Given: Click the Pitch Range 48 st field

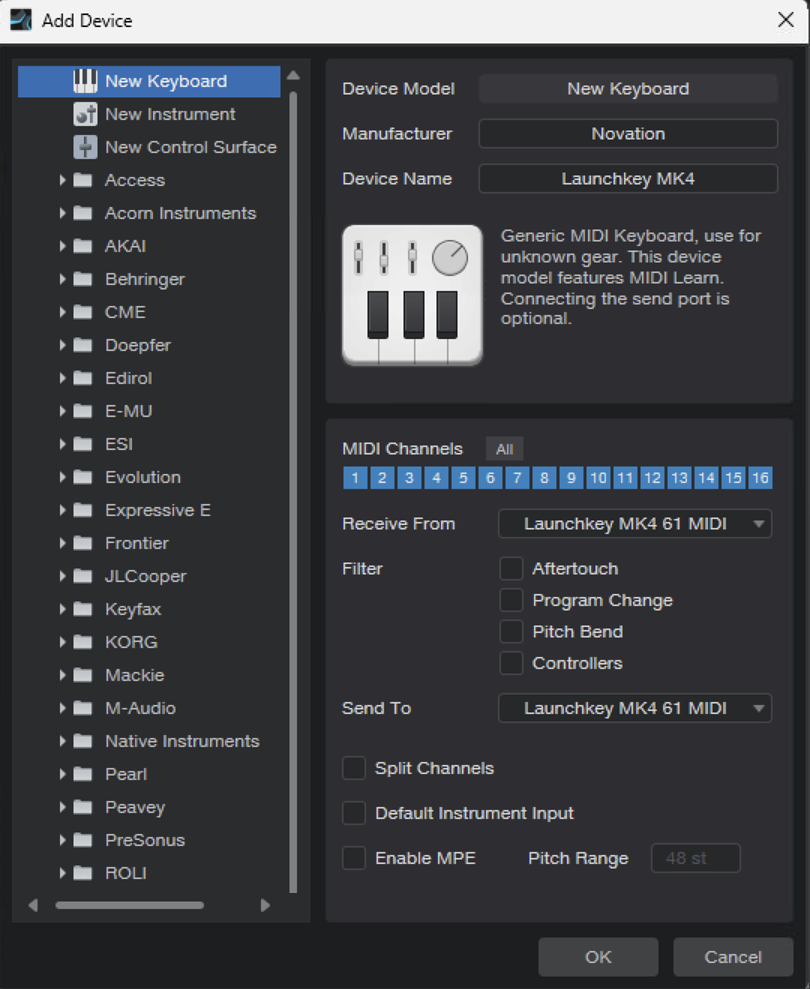Looking at the screenshot, I should pos(695,858).
